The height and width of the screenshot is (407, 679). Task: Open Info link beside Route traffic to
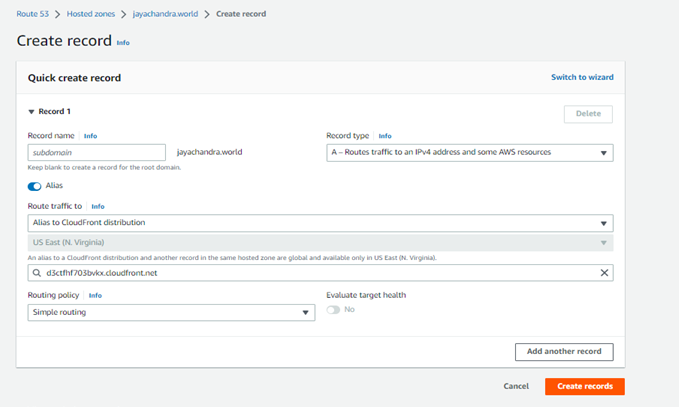98,206
